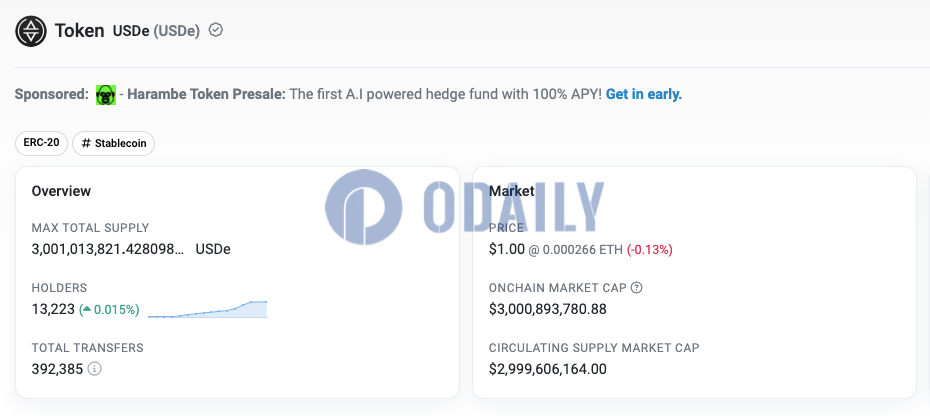Viewport: 930px width, 416px height.
Task: Select the ERC-20 tag pill
Action: [x=42, y=144]
